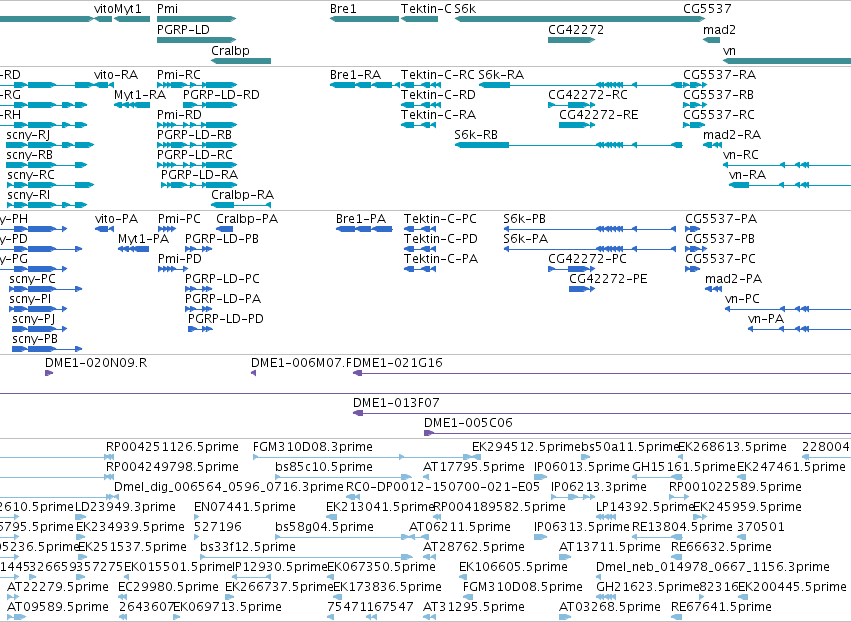Select the bs58g04.5prime EST label
Screen dimensions: 851x622
325,528
